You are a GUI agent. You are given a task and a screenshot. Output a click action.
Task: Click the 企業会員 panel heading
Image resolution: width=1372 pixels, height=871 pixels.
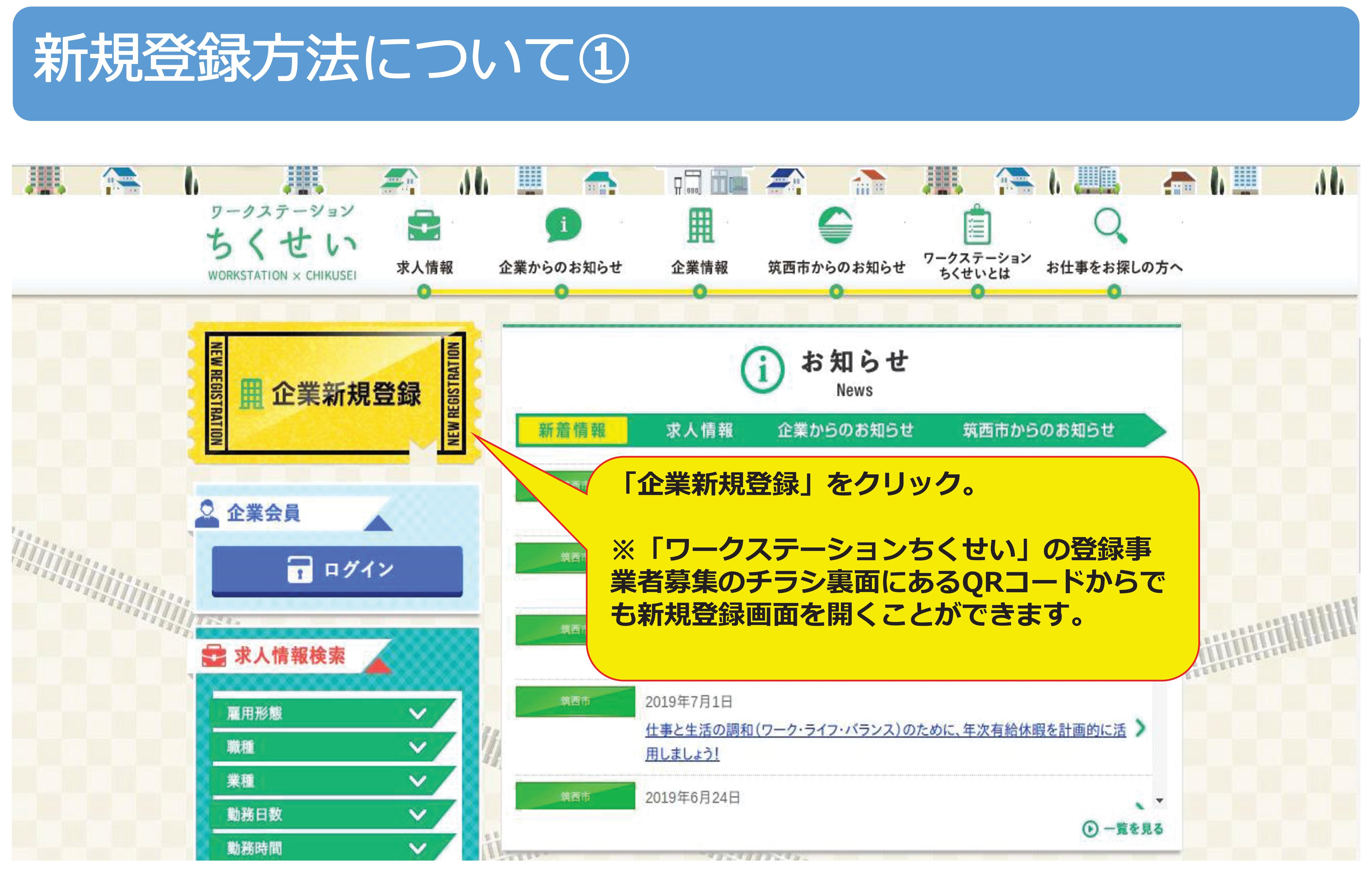coord(263,513)
